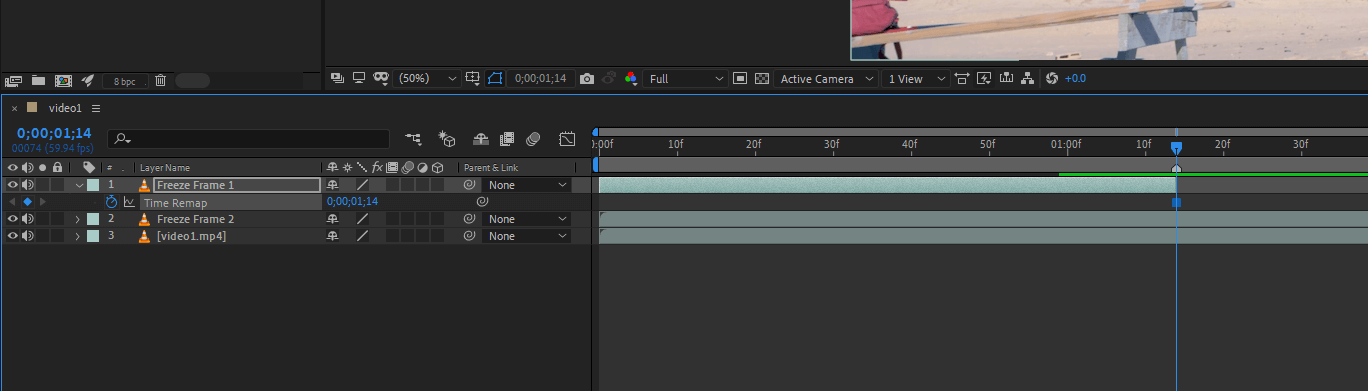This screenshot has height=391, width=1368.
Task: Click the Reset Exposure aperture icon
Action: point(1051,78)
